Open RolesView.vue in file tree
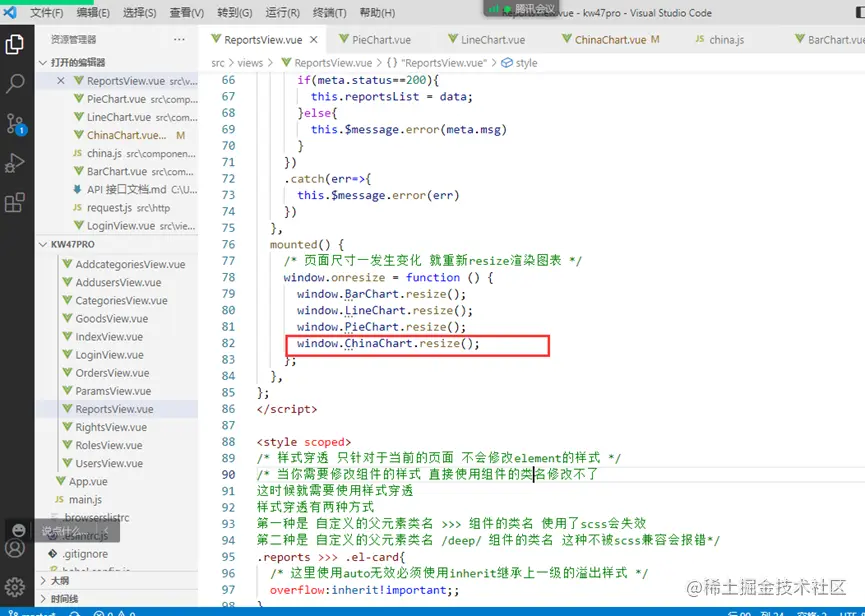Screen dimensions: 865x616 pos(116,446)
